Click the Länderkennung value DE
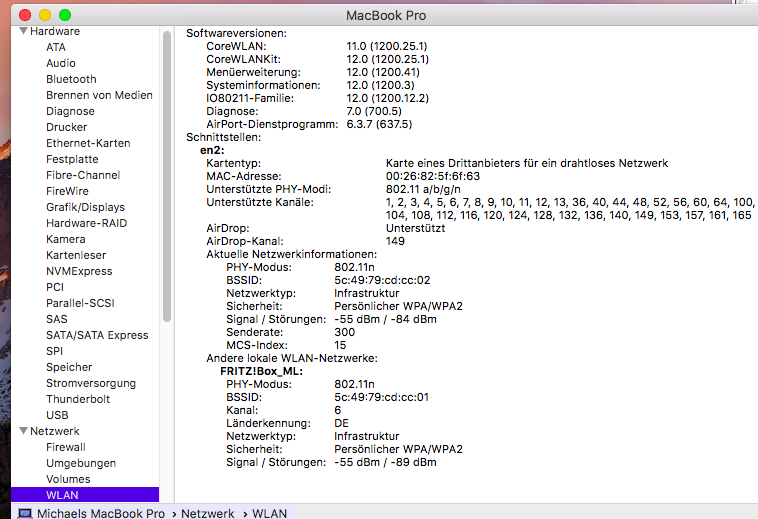This screenshot has width=758, height=519. tap(341, 423)
